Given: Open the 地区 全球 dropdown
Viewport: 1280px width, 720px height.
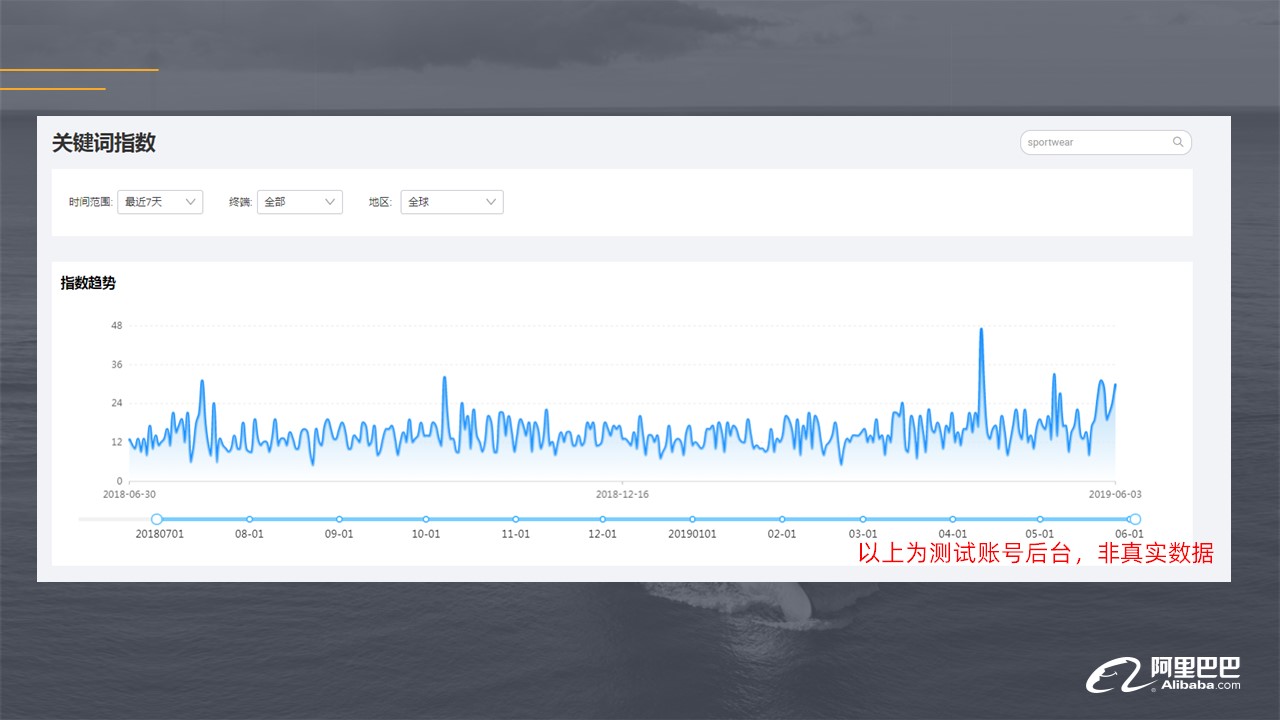Looking at the screenshot, I should click(x=452, y=202).
